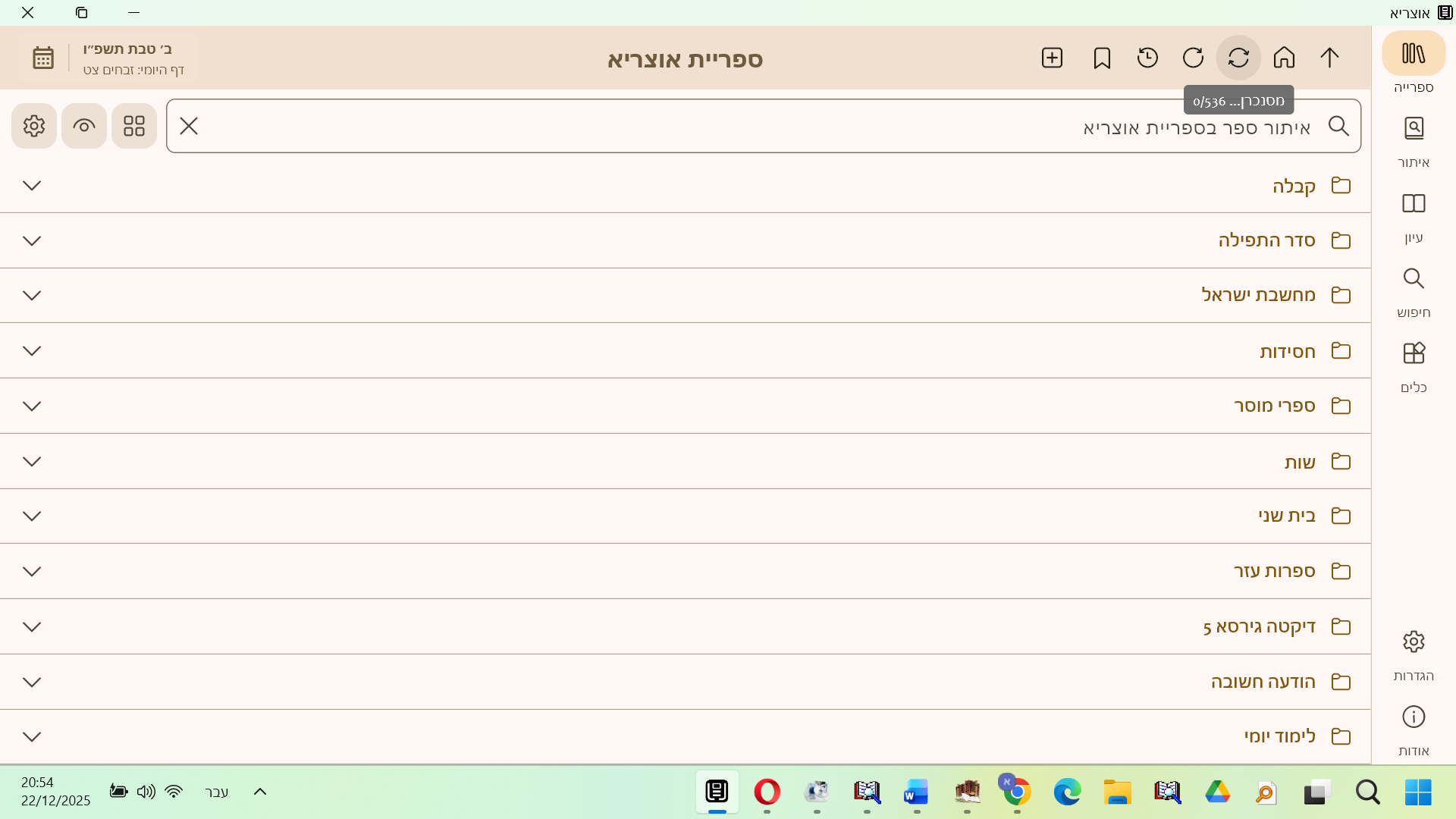The width and height of the screenshot is (1456, 819).
Task: Switch to the עיון sidebar tab
Action: (x=1414, y=217)
